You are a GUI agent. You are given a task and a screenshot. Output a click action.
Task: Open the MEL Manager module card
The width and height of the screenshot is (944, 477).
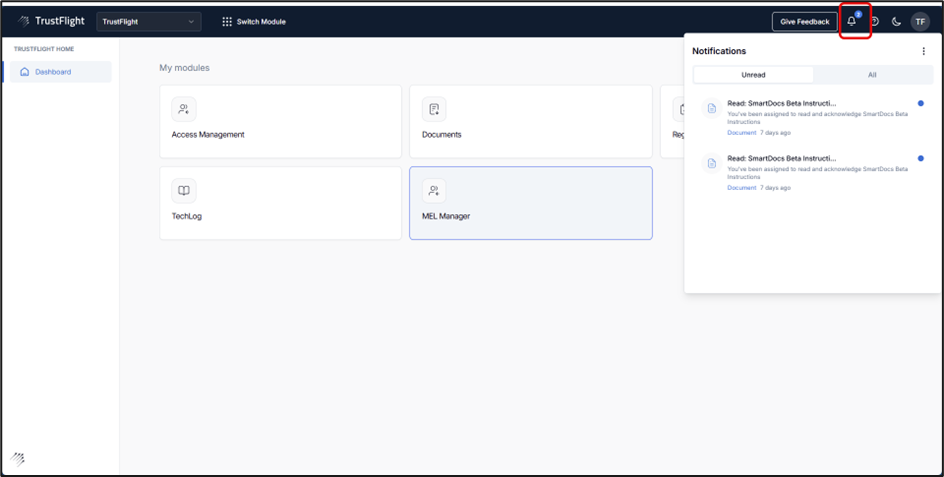(530, 203)
